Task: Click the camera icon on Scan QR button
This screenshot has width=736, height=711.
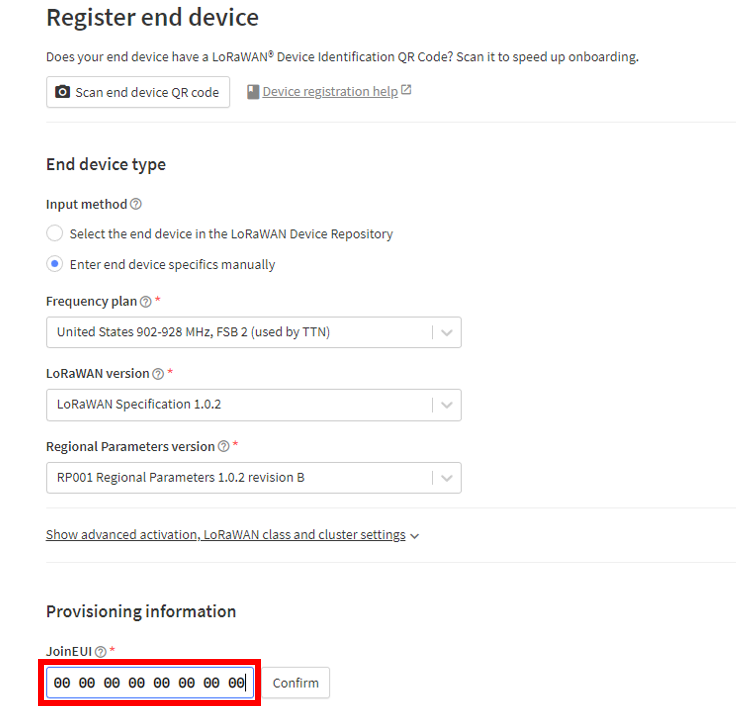Action: pyautogui.click(x=62, y=92)
